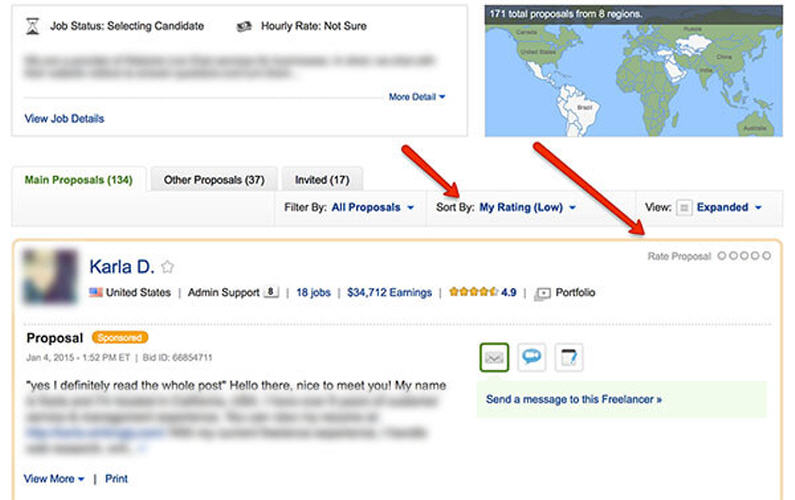This screenshot has height=500, width=795.
Task: Switch to Other Proposals tab
Action: [214, 180]
